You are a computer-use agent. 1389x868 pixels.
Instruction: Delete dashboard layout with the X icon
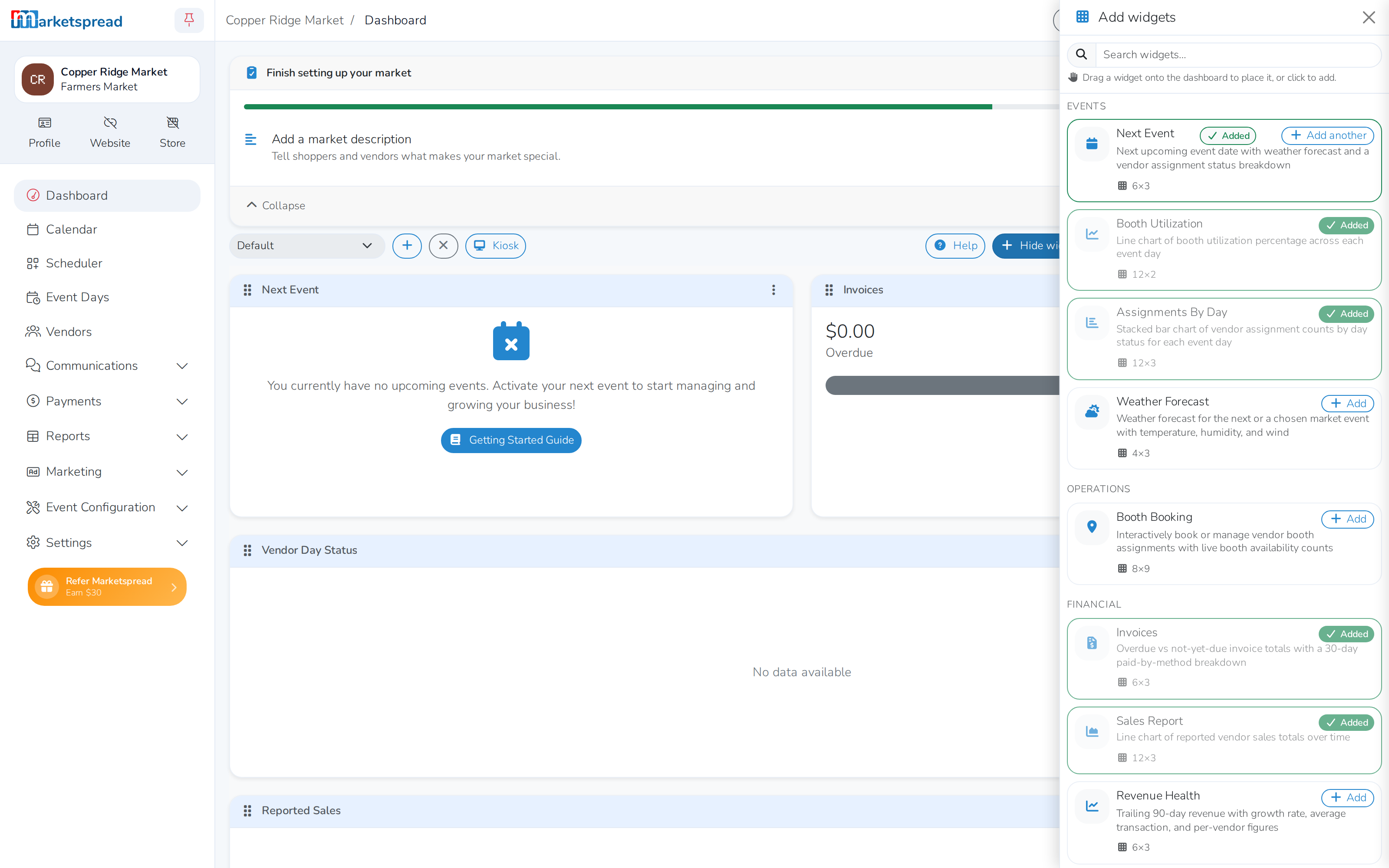[x=443, y=246]
